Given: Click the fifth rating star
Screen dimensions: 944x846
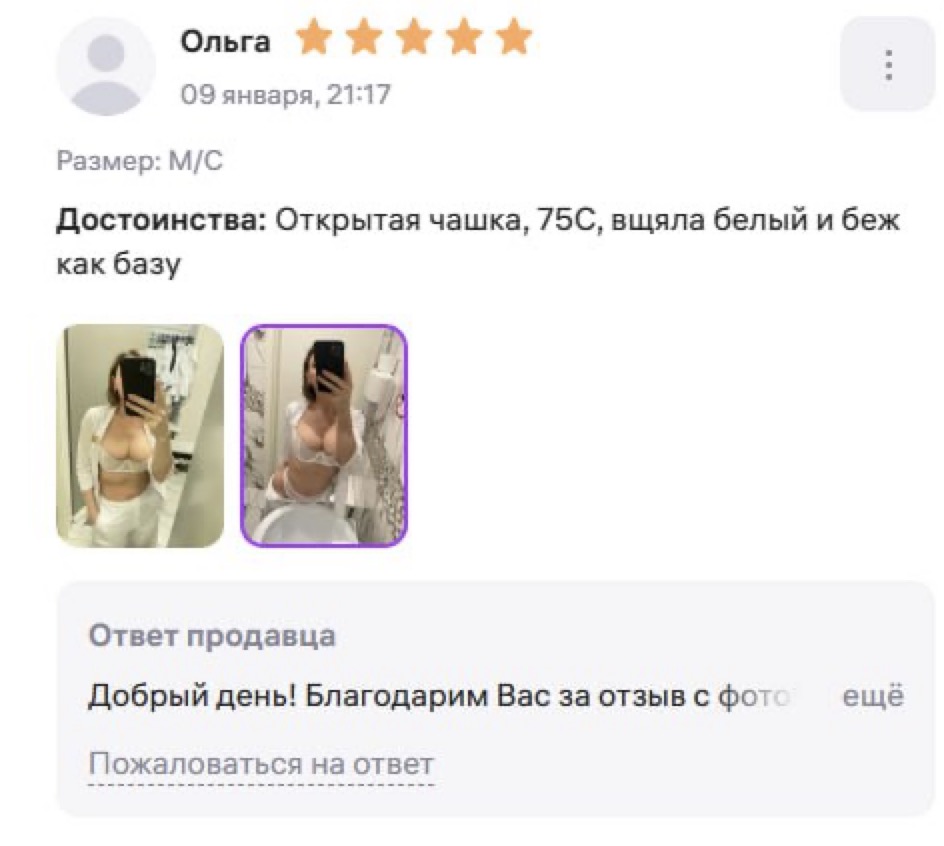Looking at the screenshot, I should pos(514,37).
